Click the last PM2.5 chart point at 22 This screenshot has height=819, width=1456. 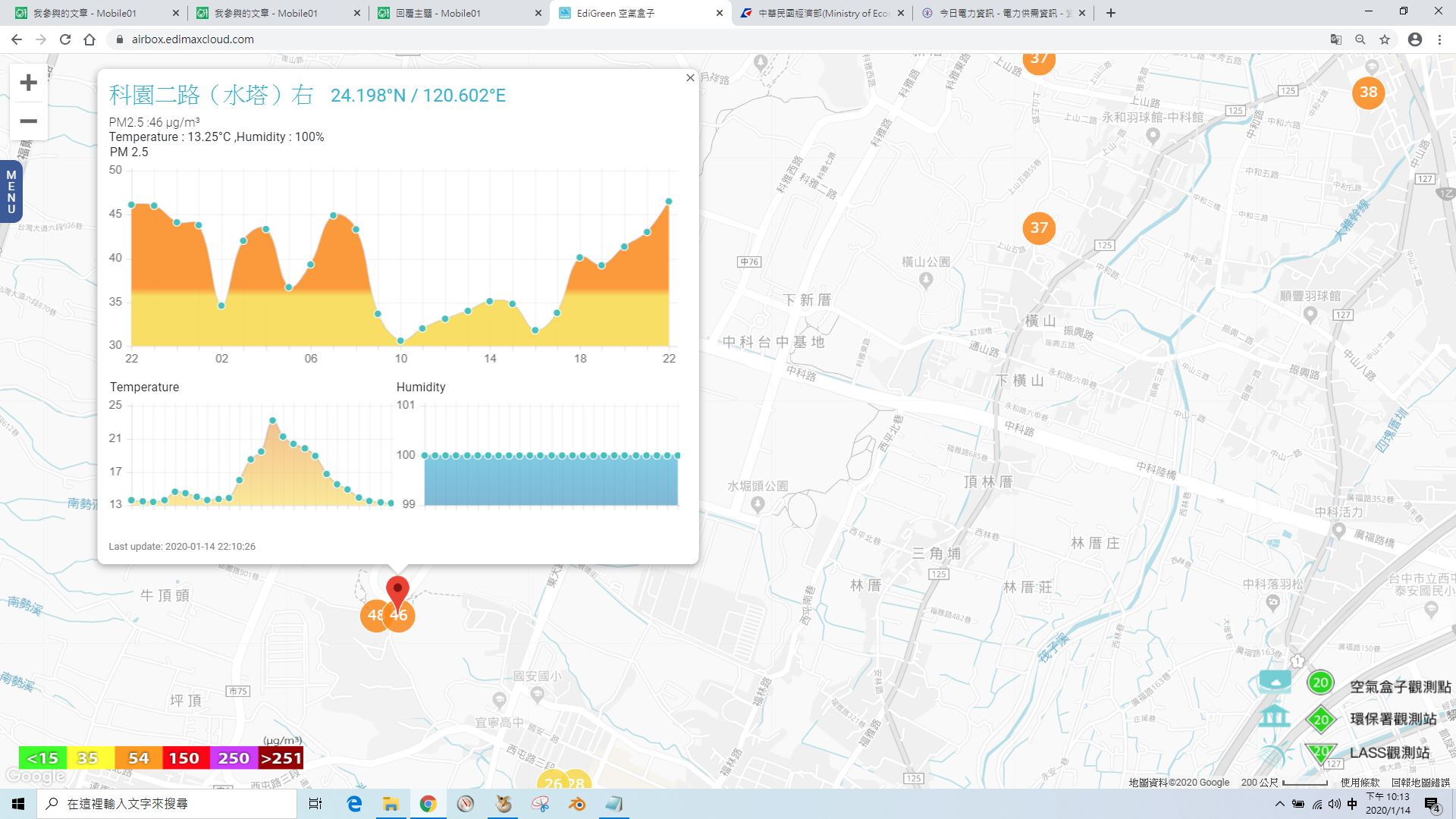pyautogui.click(x=669, y=202)
